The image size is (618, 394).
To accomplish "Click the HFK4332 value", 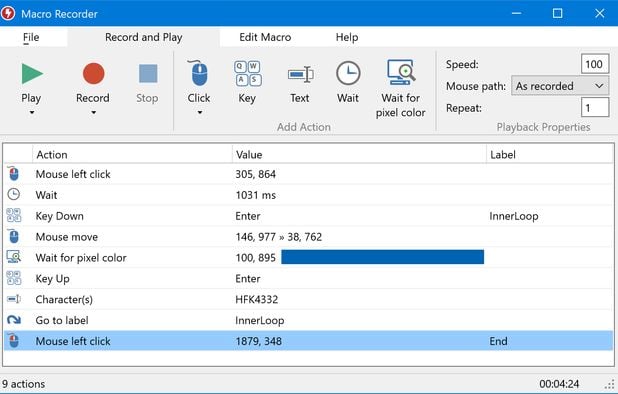I will tap(257, 299).
